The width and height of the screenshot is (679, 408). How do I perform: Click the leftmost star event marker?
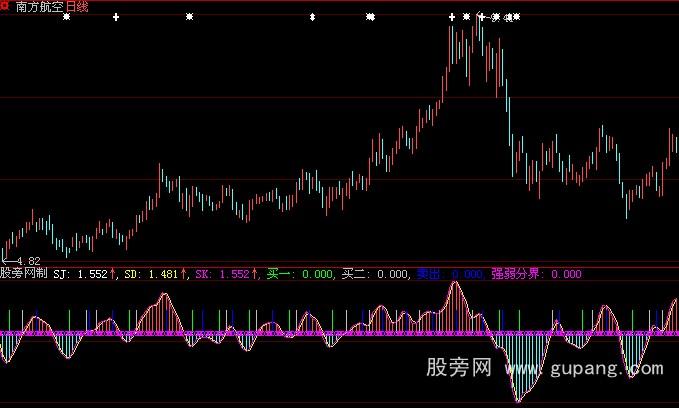point(66,17)
